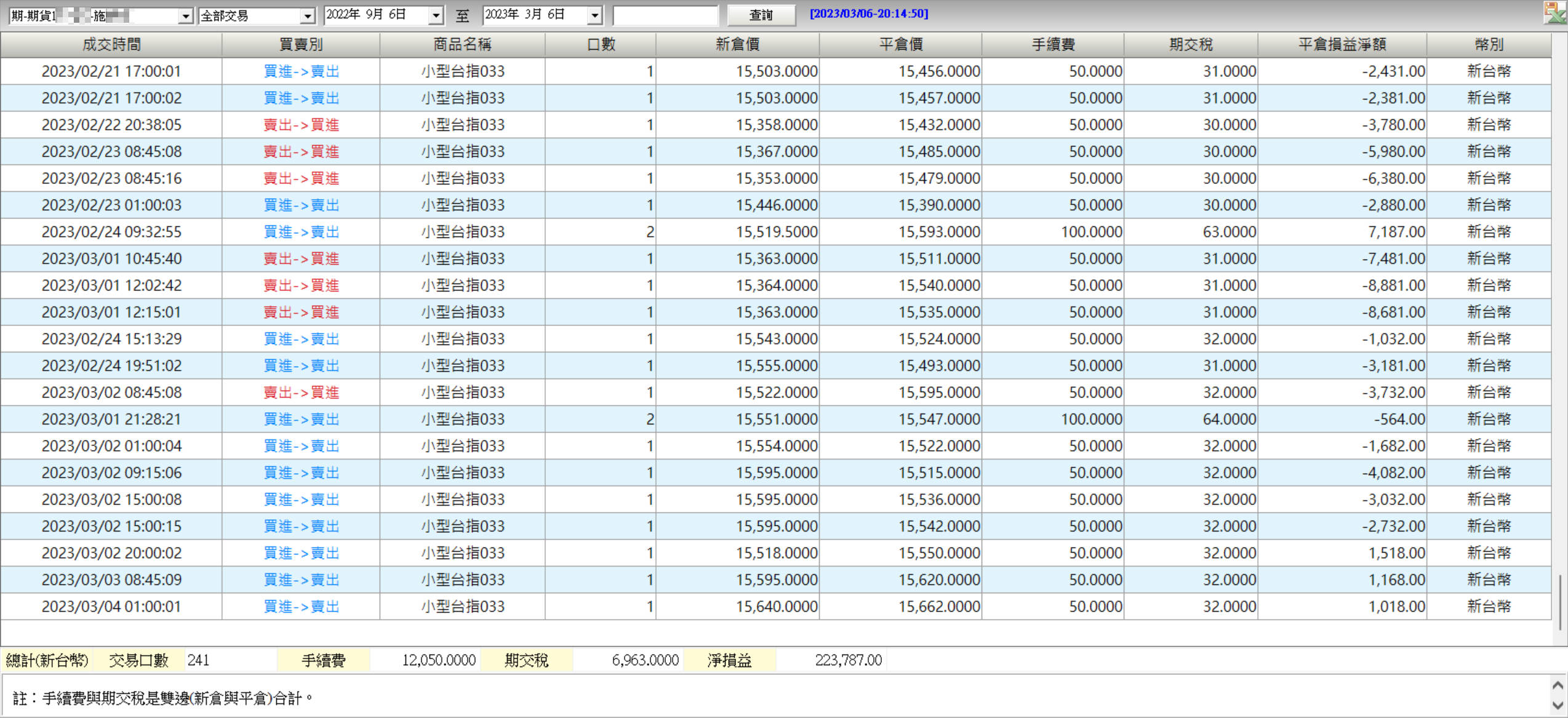Screen dimensions: 1568x718
Task: Select the row dated 2023/02/24 15:13:29
Action: pyautogui.click(x=775, y=339)
